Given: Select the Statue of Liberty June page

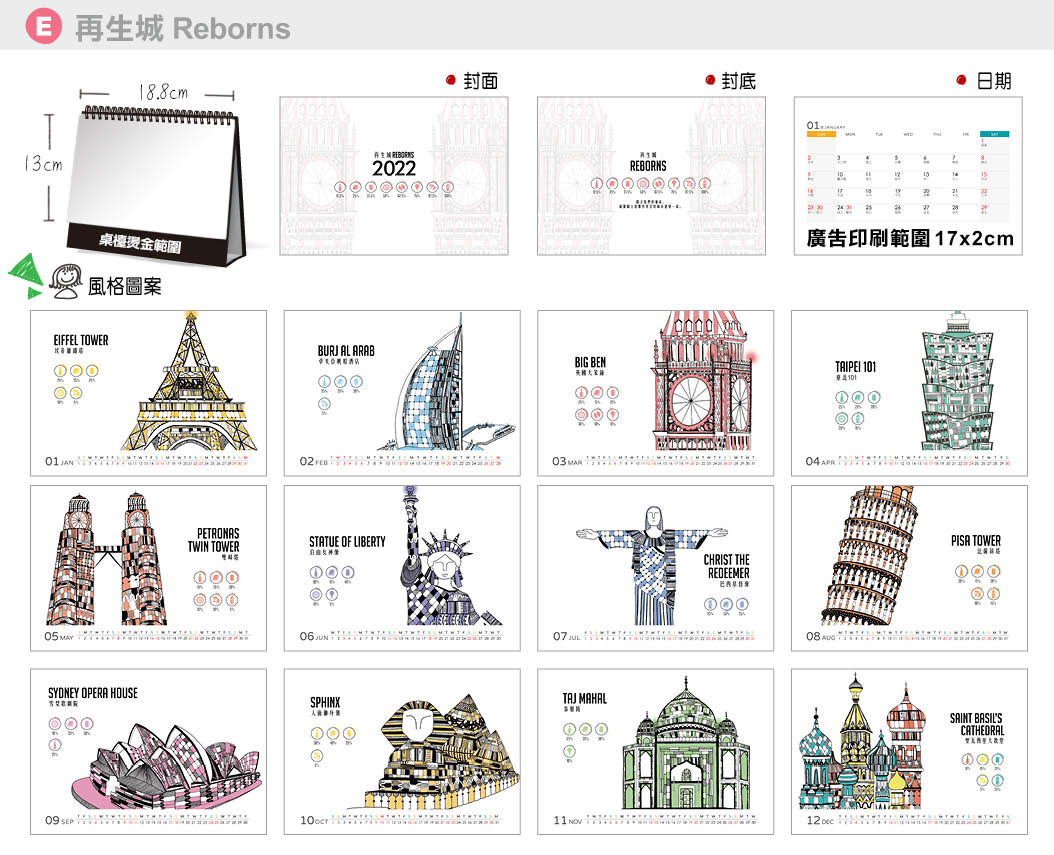Looking at the screenshot, I should tap(402, 568).
